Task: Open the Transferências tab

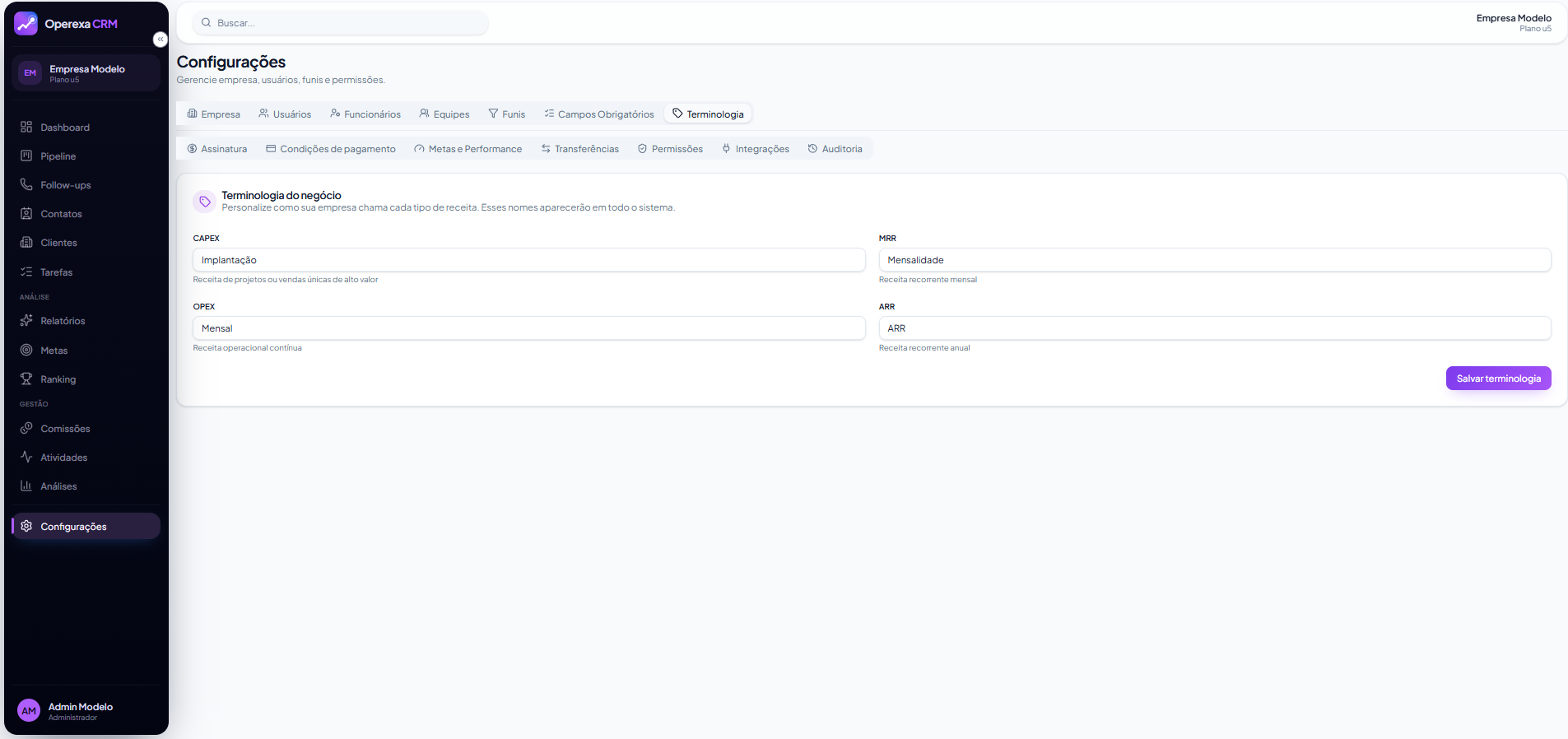Action: [x=580, y=149]
